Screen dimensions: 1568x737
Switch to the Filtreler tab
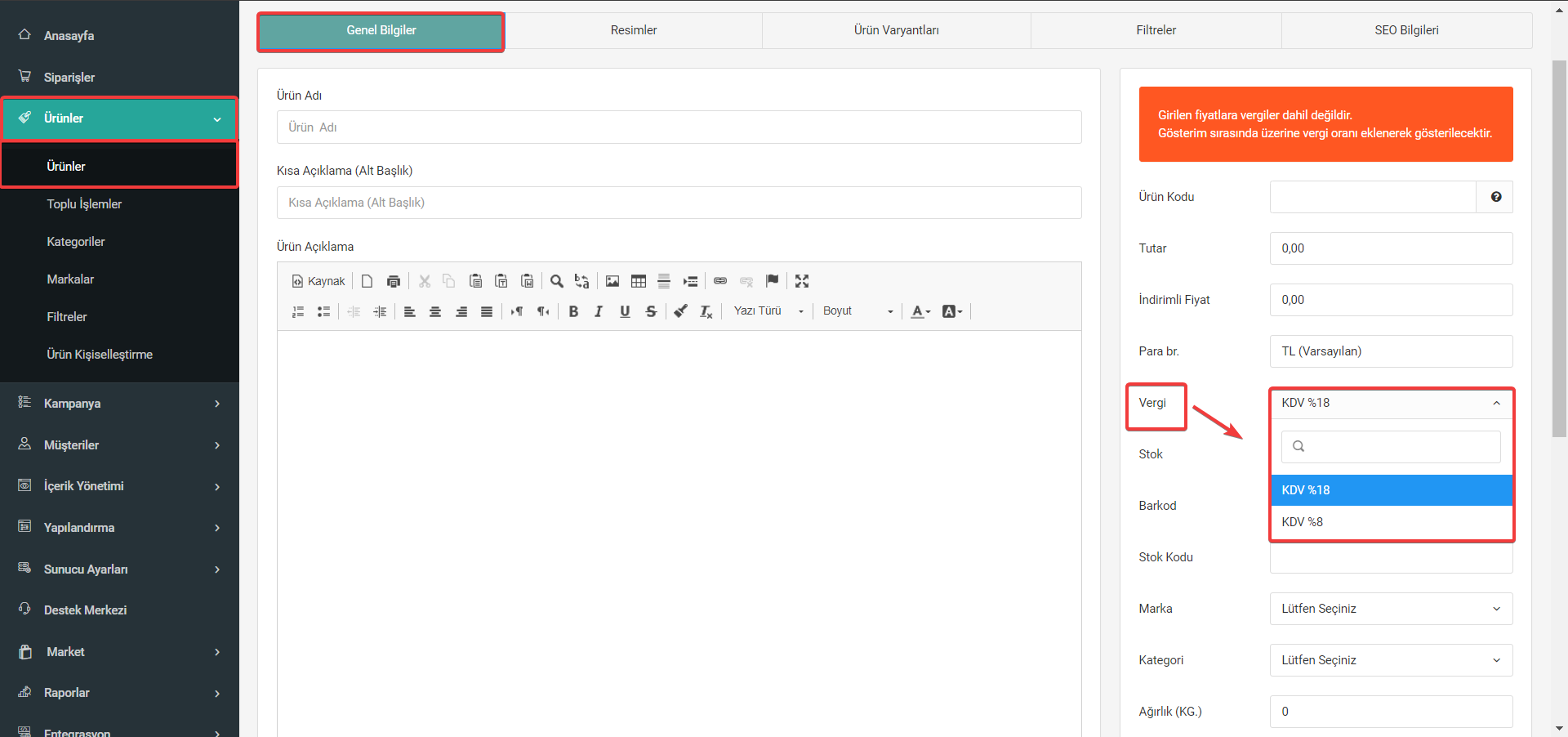1156,30
